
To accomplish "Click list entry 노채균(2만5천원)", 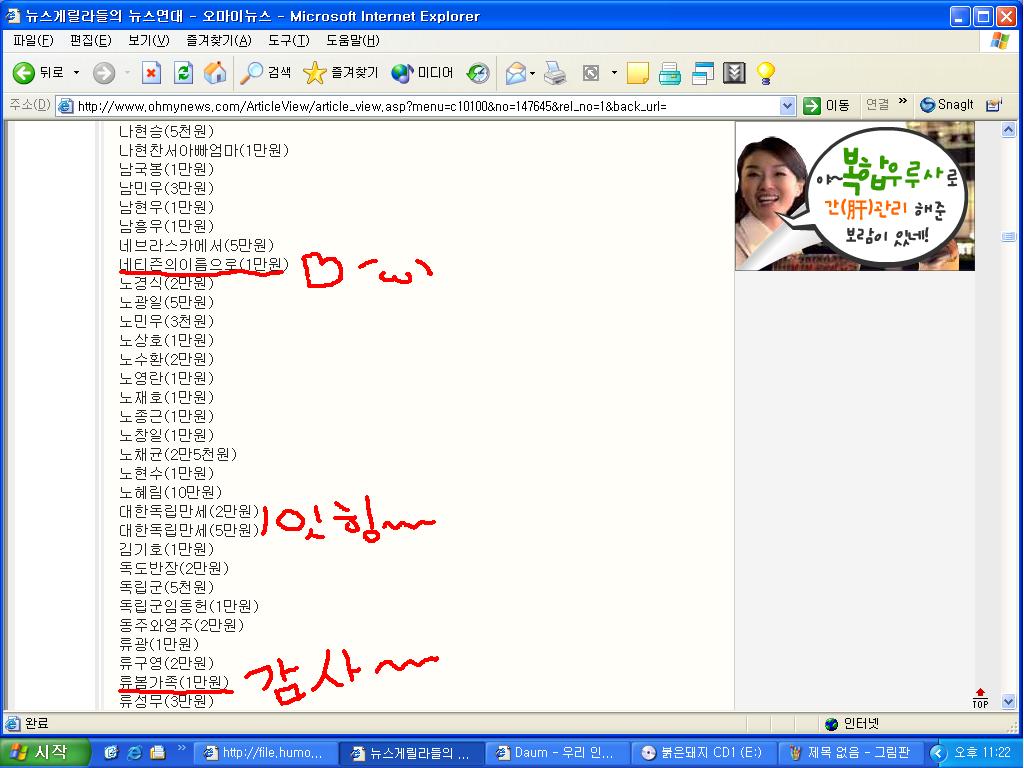I will click(x=177, y=454).
